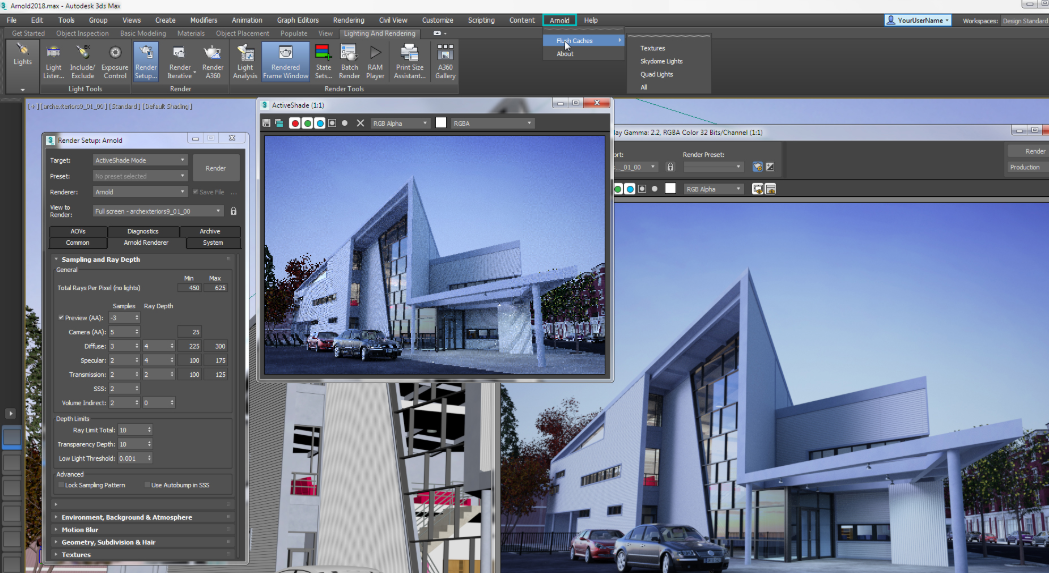Click the Include/Exclude light tool
The image size is (1049, 573).
click(82, 62)
